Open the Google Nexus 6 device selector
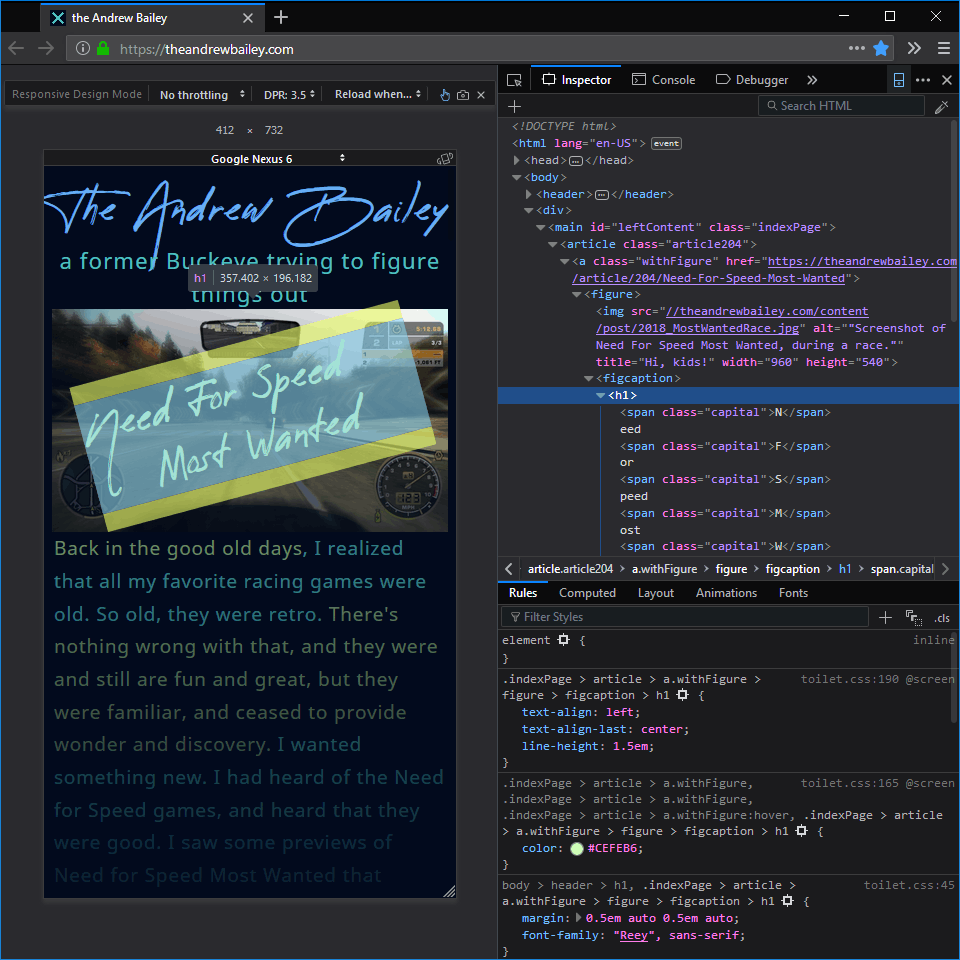 click(277, 159)
